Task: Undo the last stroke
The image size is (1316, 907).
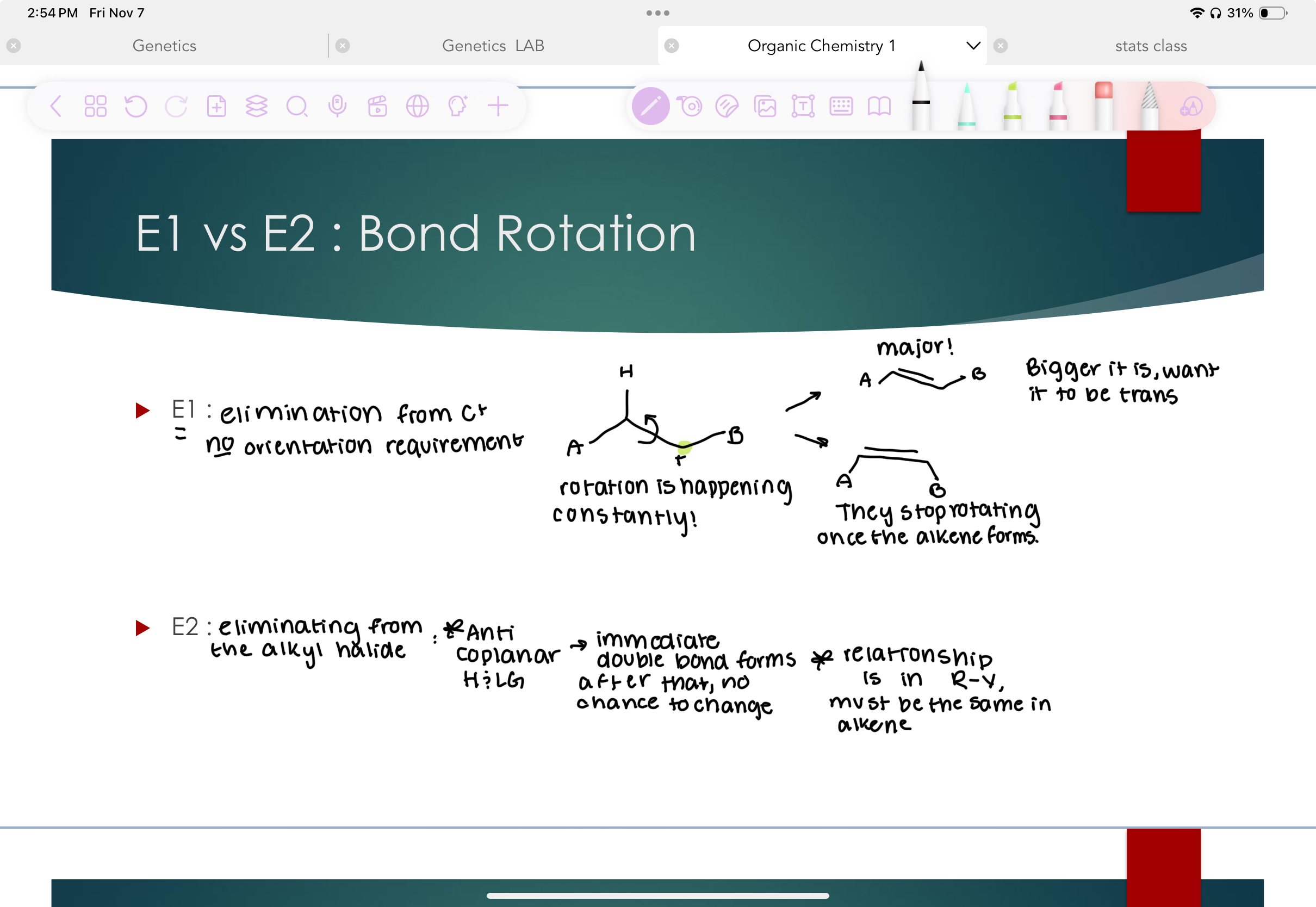Action: 136,106
